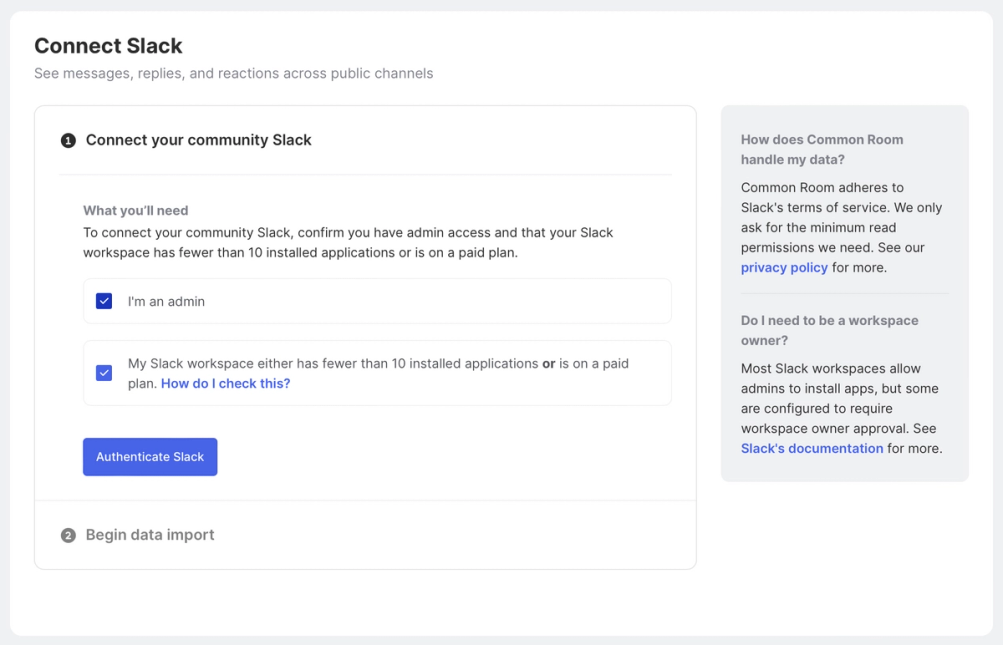Click the subtitle about messages and reactions
The image size is (1003, 645).
[234, 73]
